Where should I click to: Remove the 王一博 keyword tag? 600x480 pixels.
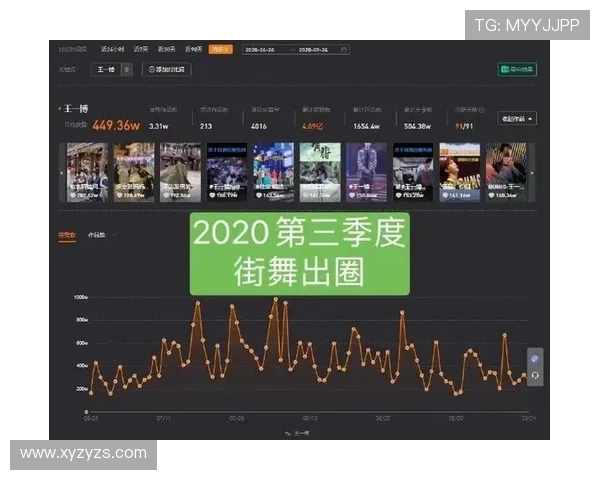(x=127, y=70)
